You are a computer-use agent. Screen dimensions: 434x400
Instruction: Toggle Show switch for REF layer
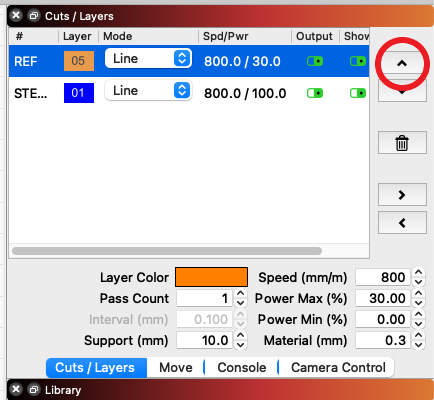pyautogui.click(x=358, y=61)
